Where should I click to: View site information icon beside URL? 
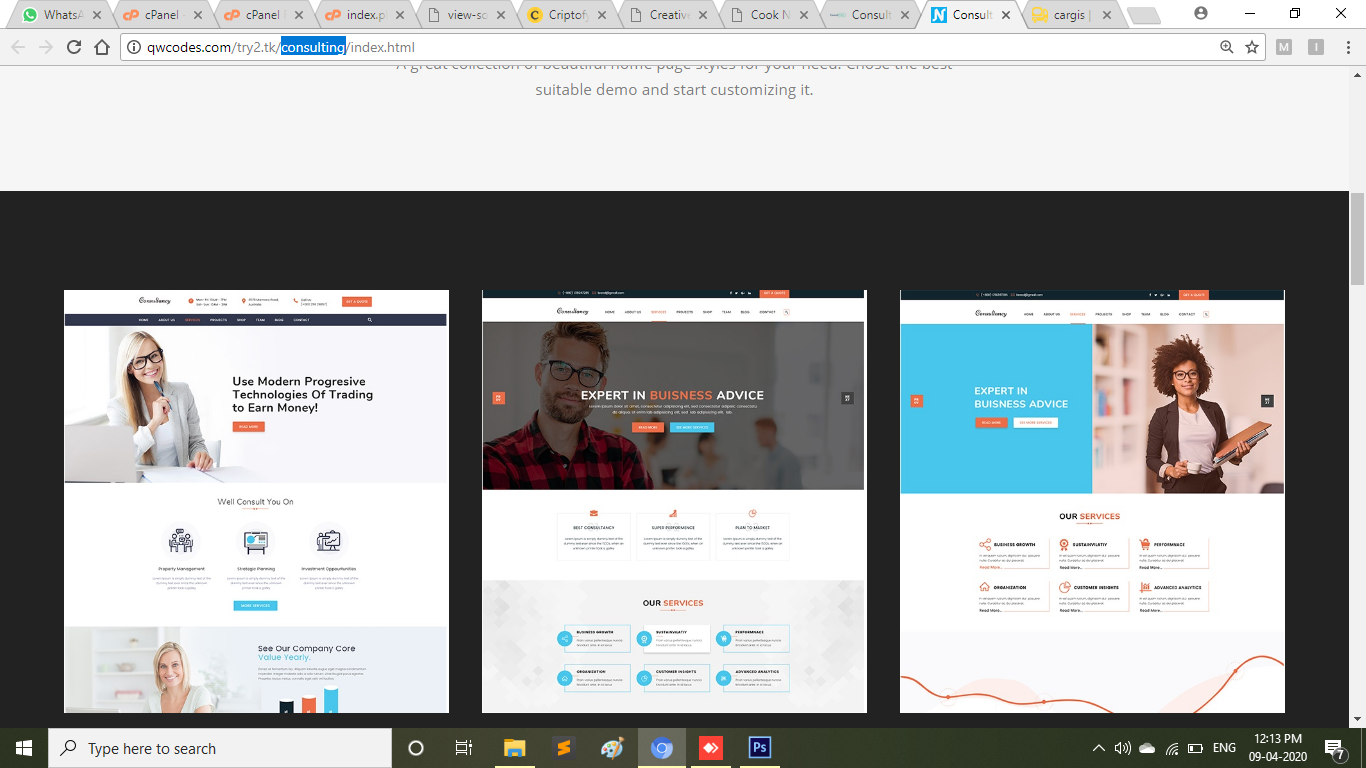coord(134,47)
